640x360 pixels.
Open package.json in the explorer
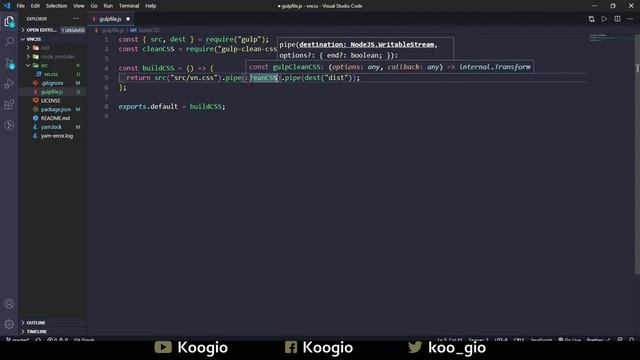[x=56, y=109]
